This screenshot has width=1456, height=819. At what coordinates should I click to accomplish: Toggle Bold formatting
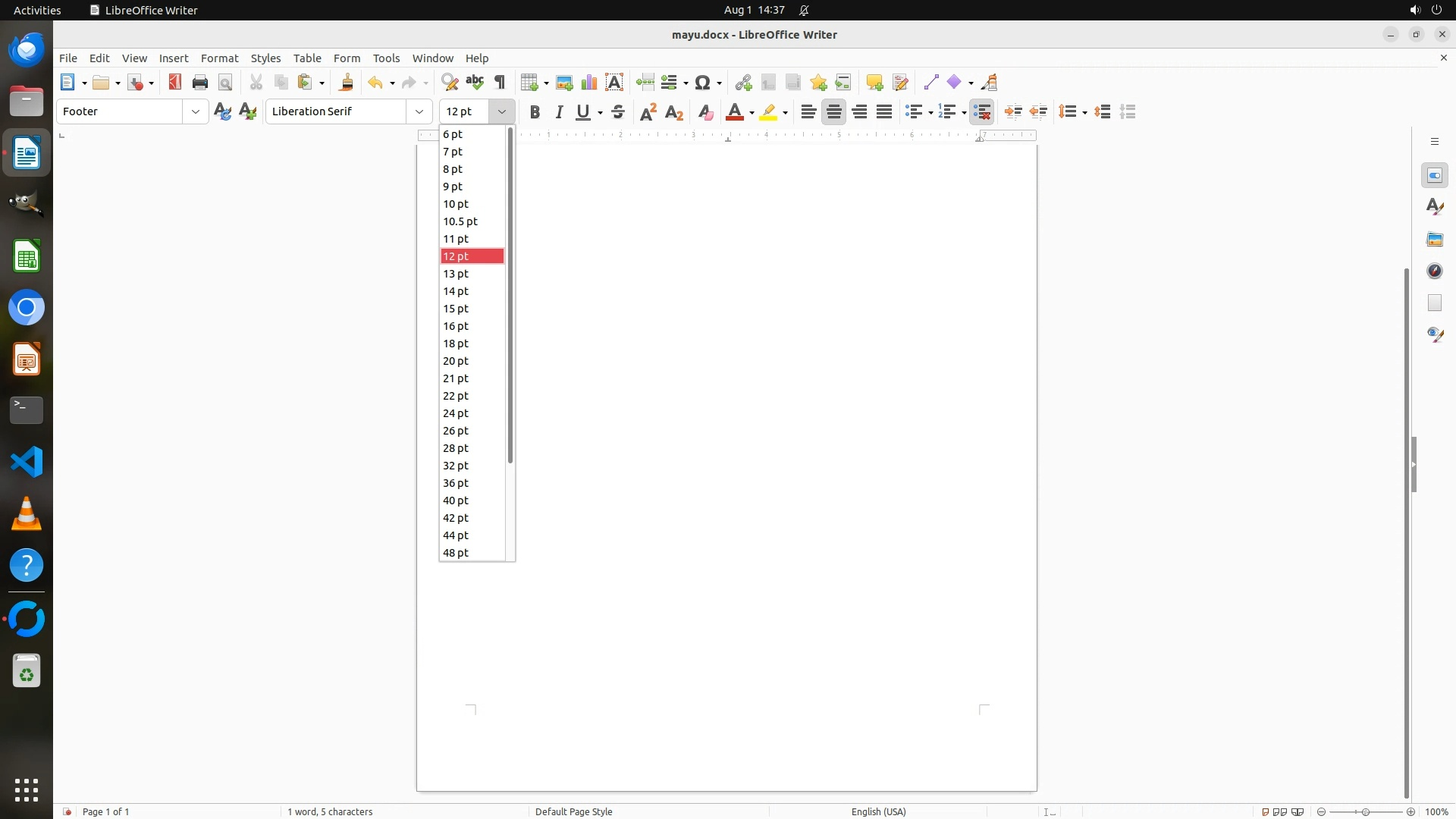535,112
